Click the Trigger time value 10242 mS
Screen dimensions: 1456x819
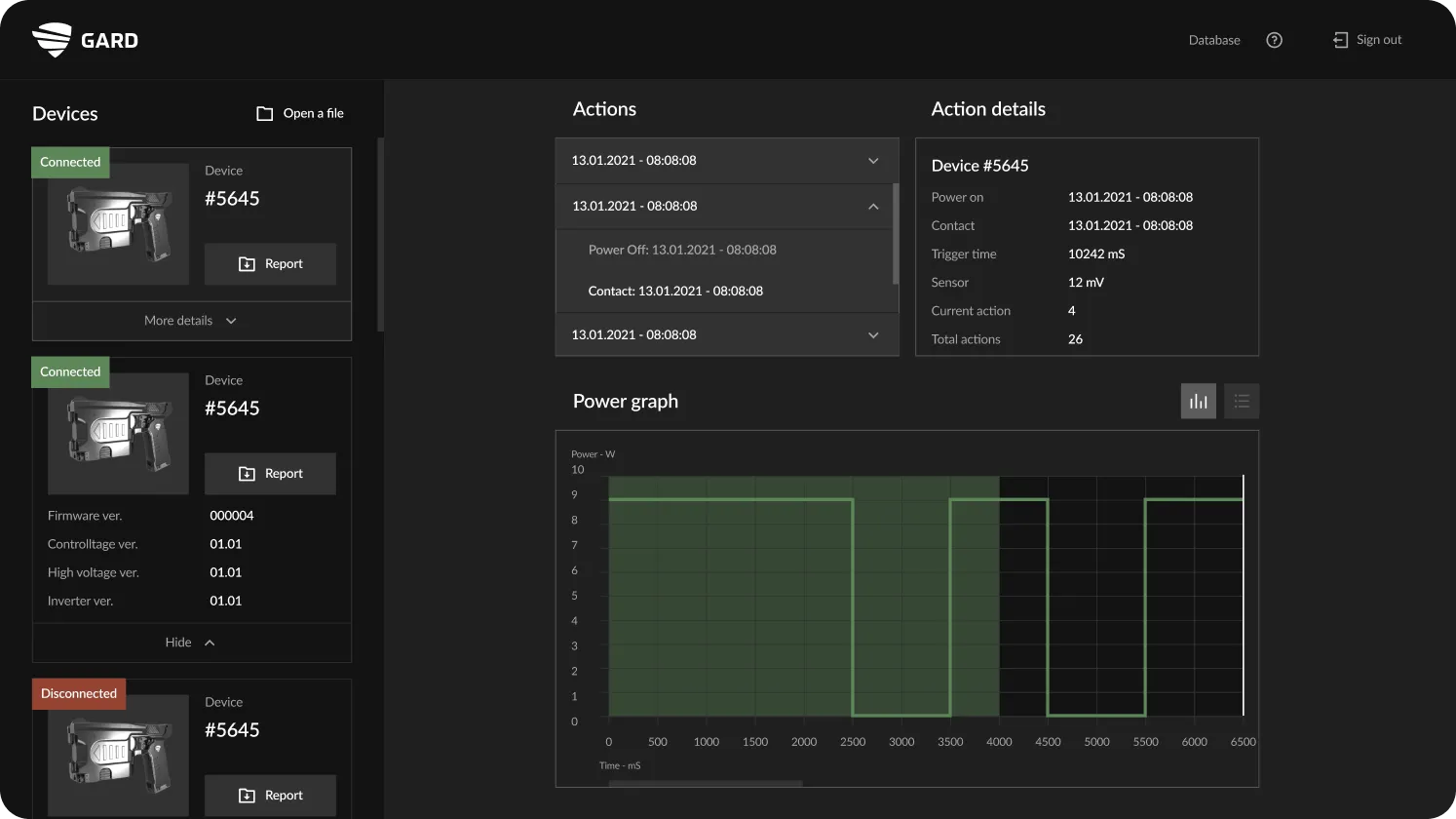pyautogui.click(x=1096, y=254)
